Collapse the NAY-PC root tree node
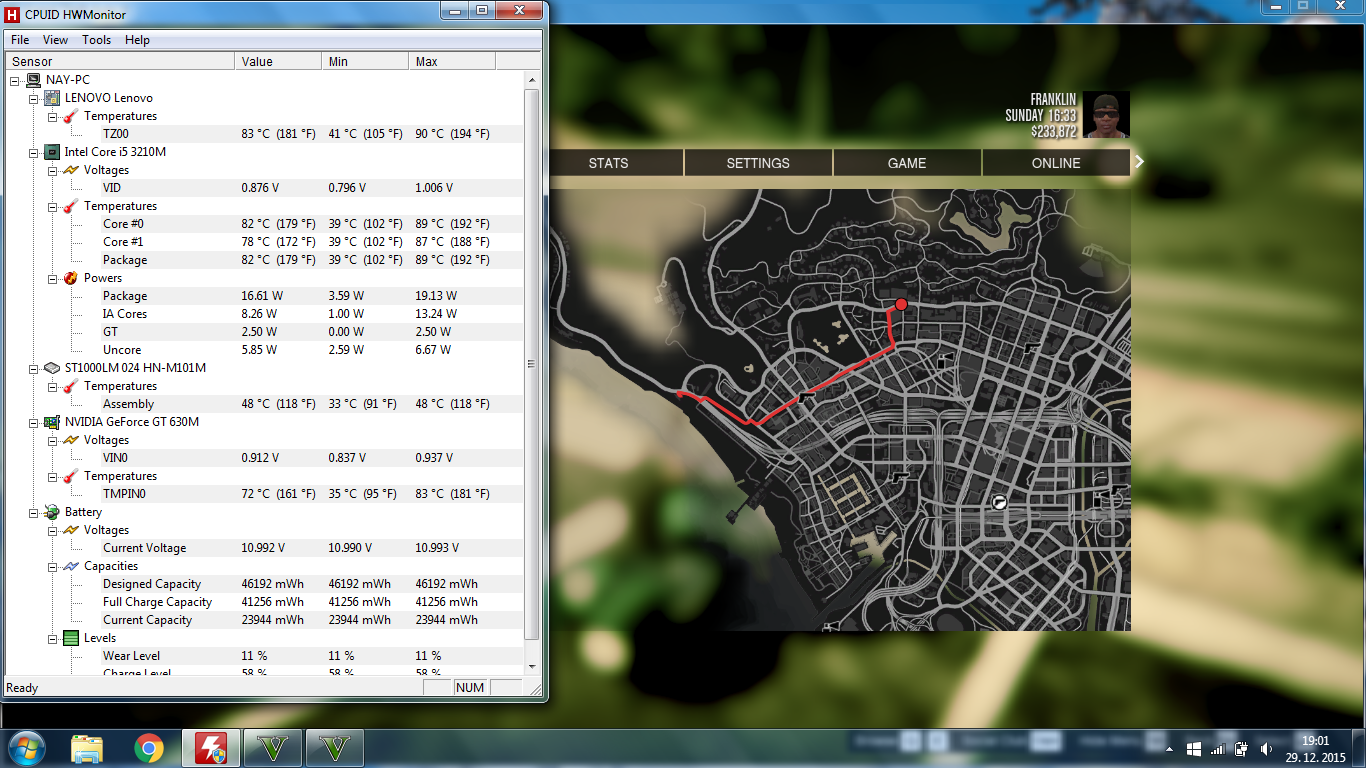The width and height of the screenshot is (1366, 768). tap(15, 80)
